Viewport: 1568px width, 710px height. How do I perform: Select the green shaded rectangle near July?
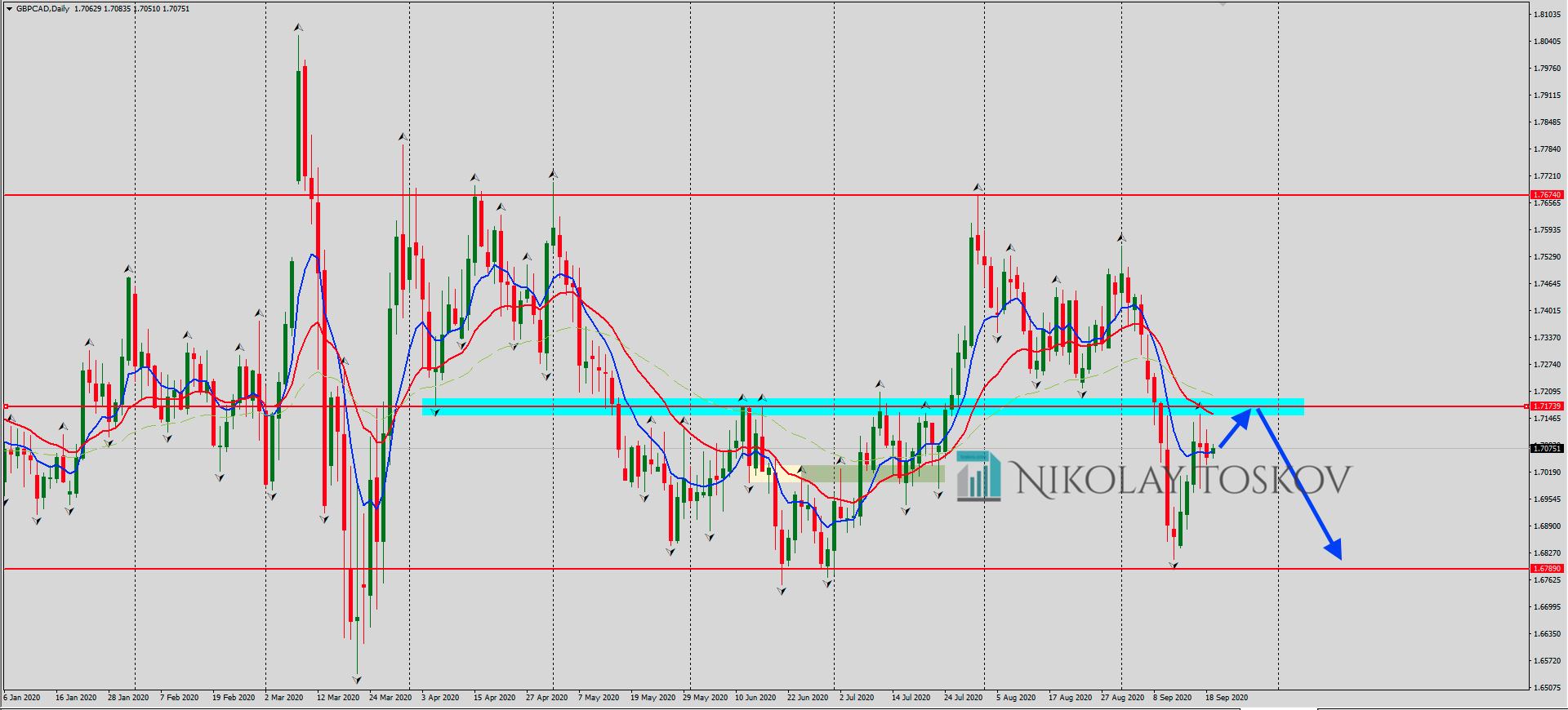871,473
